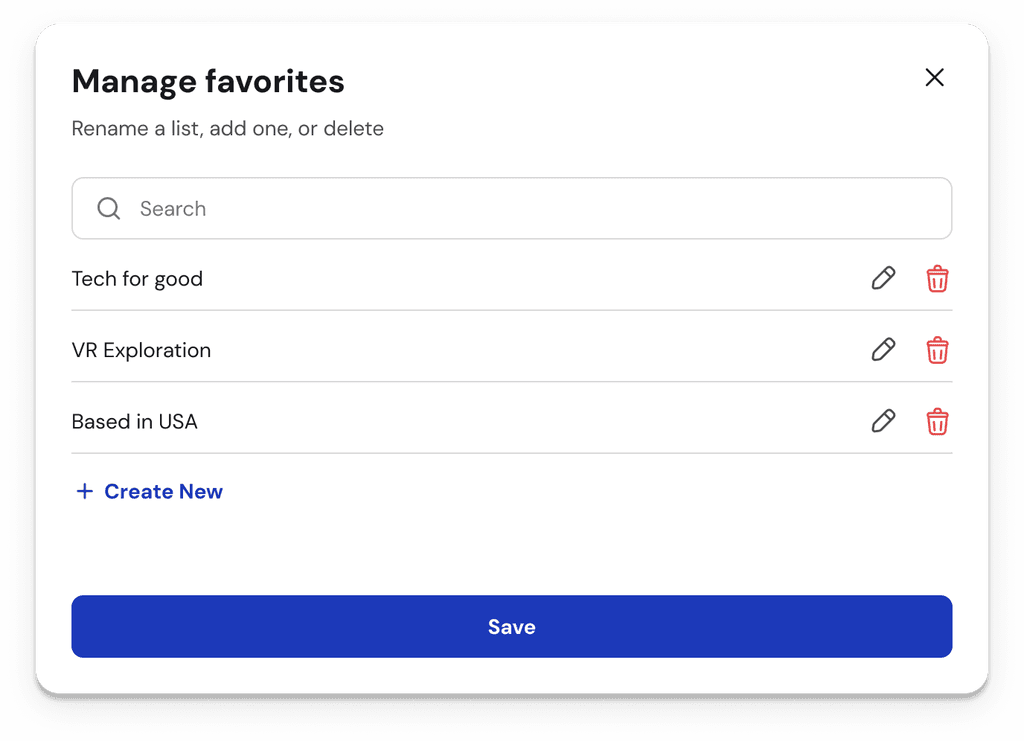Rename the VR Exploration list

click(x=883, y=350)
